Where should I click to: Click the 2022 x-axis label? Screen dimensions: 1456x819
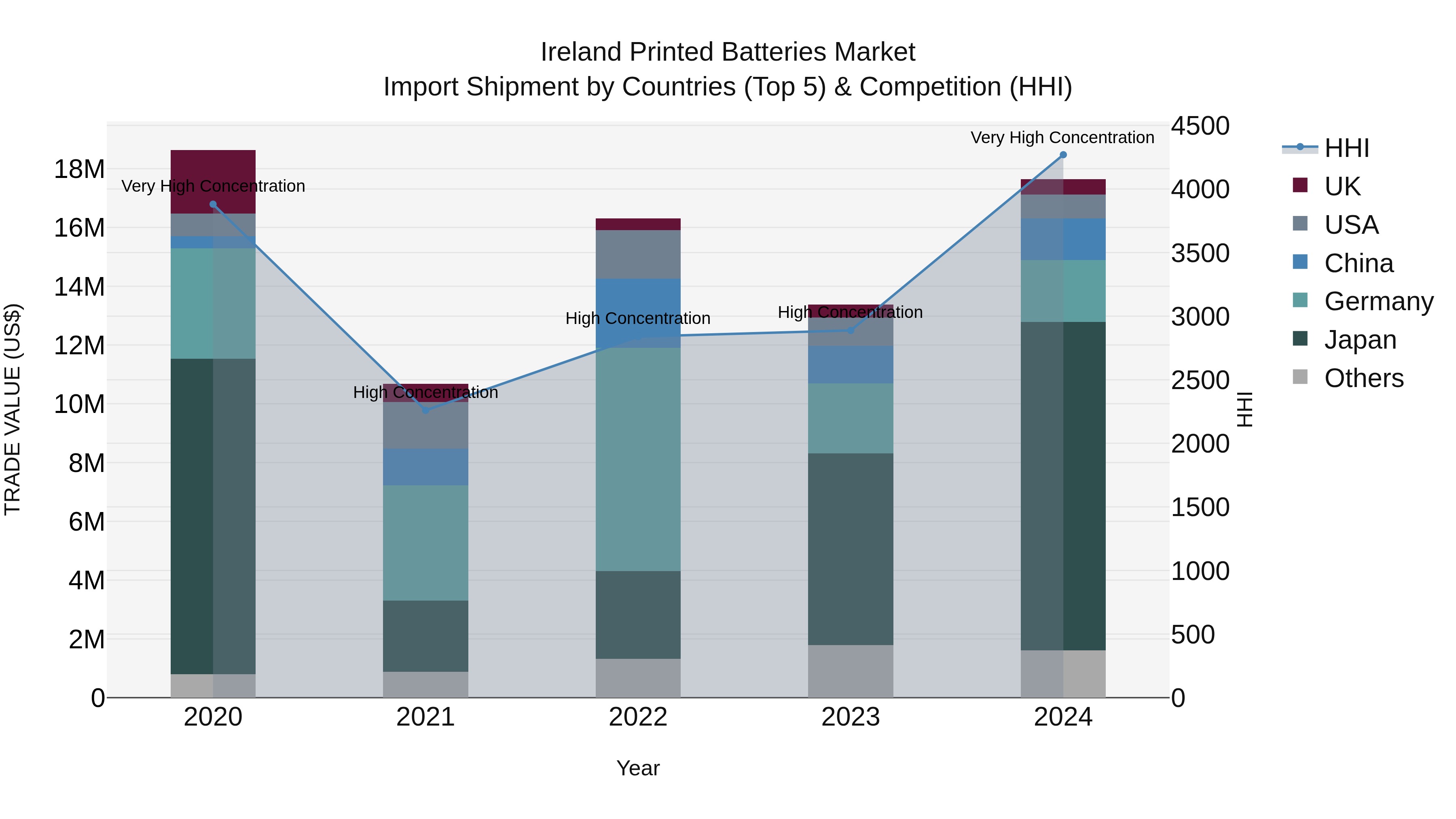pyautogui.click(x=638, y=717)
